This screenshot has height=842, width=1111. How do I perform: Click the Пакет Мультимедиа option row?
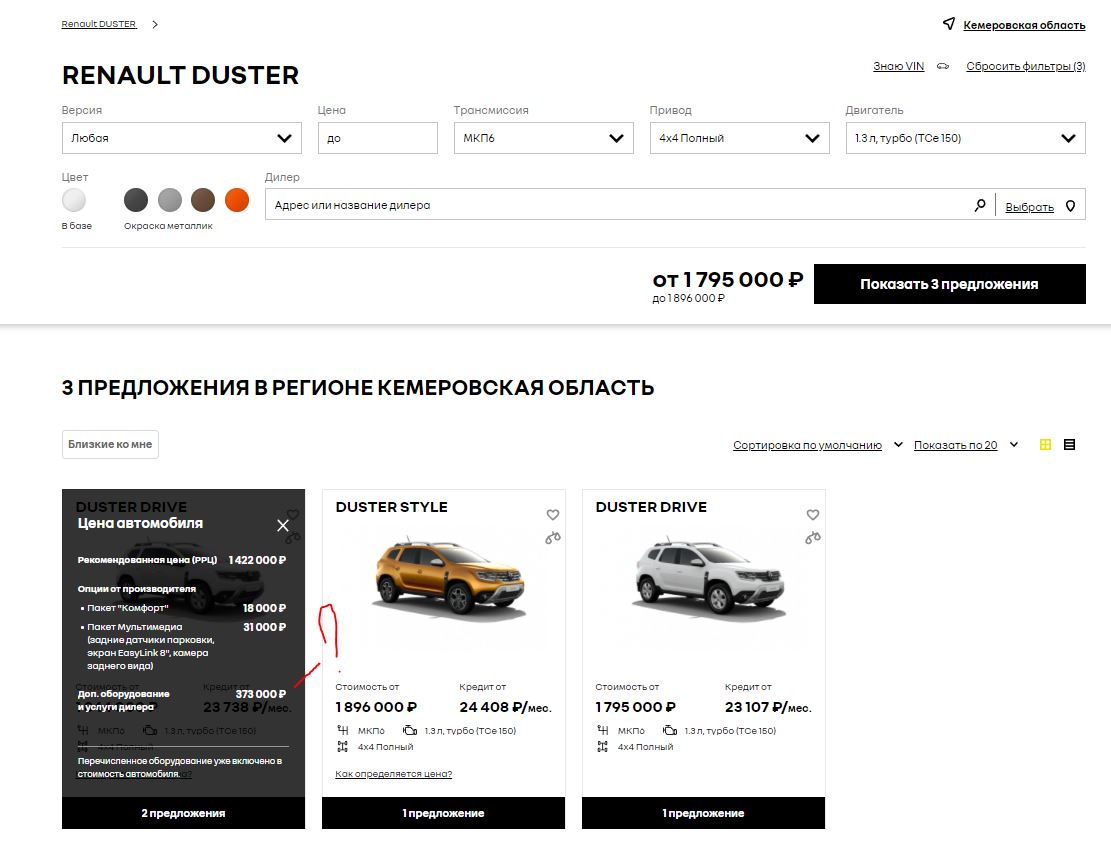(182, 646)
